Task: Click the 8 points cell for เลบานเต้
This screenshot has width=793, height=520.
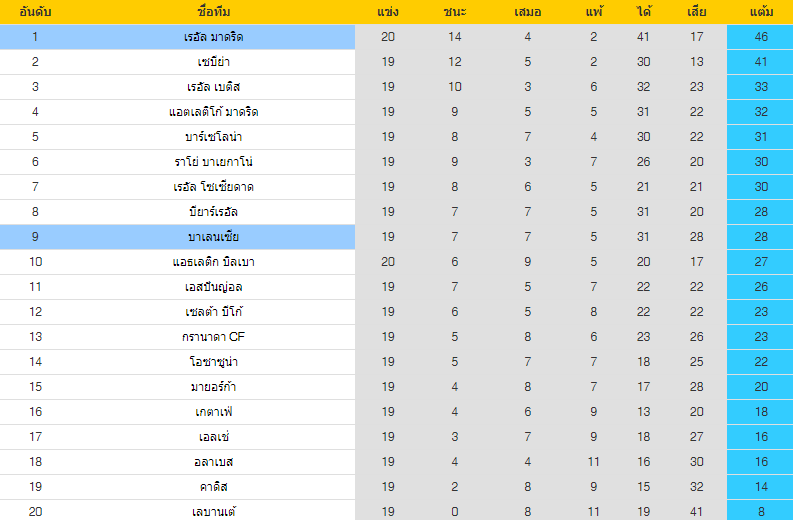Action: [x=761, y=511]
